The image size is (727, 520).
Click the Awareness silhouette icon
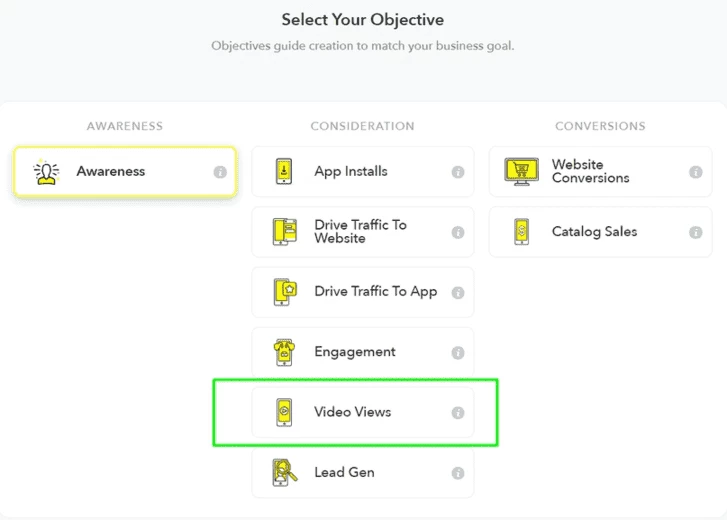46,172
